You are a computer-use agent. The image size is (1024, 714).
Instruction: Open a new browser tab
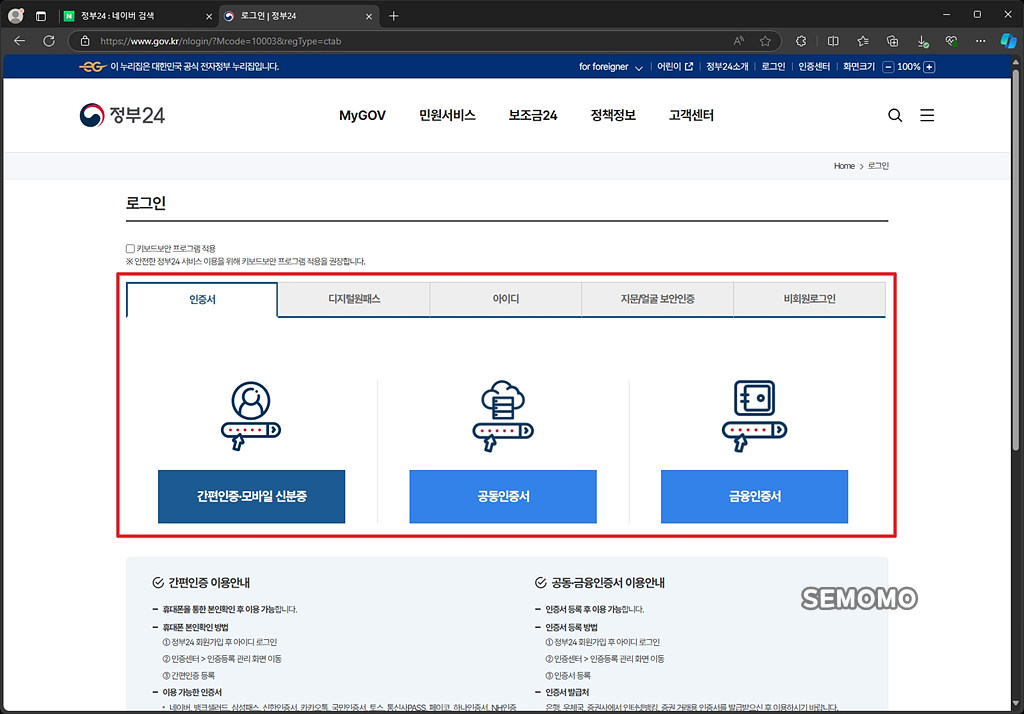click(x=393, y=16)
